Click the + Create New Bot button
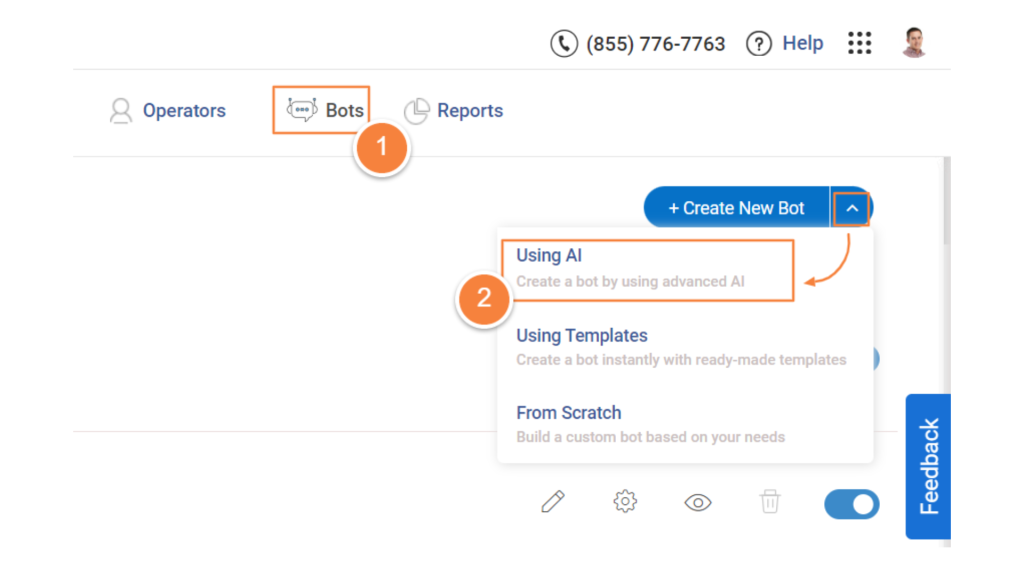The width and height of the screenshot is (1024, 576). click(x=736, y=208)
